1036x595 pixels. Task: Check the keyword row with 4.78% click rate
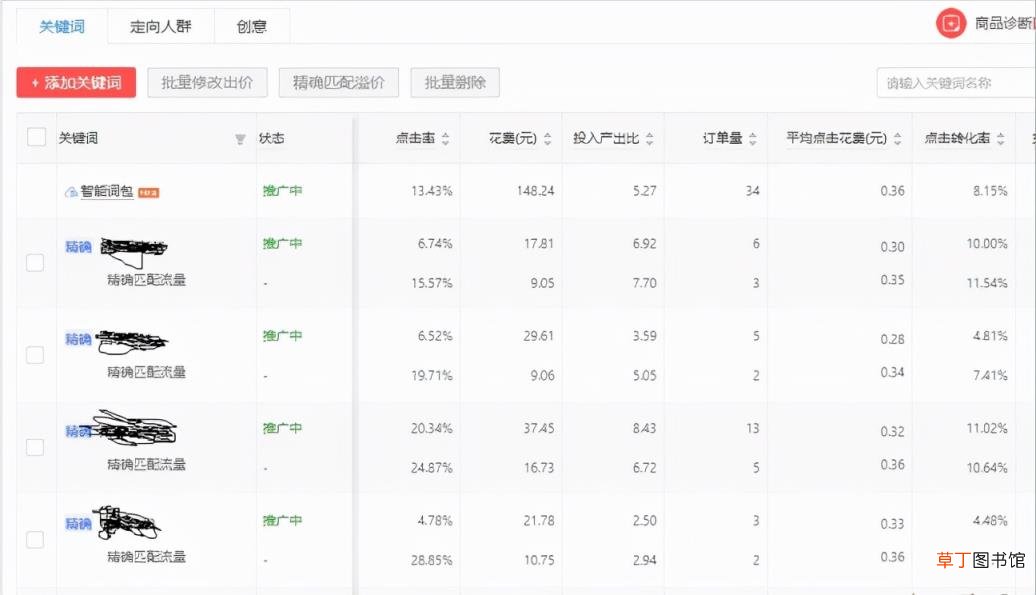[35, 540]
